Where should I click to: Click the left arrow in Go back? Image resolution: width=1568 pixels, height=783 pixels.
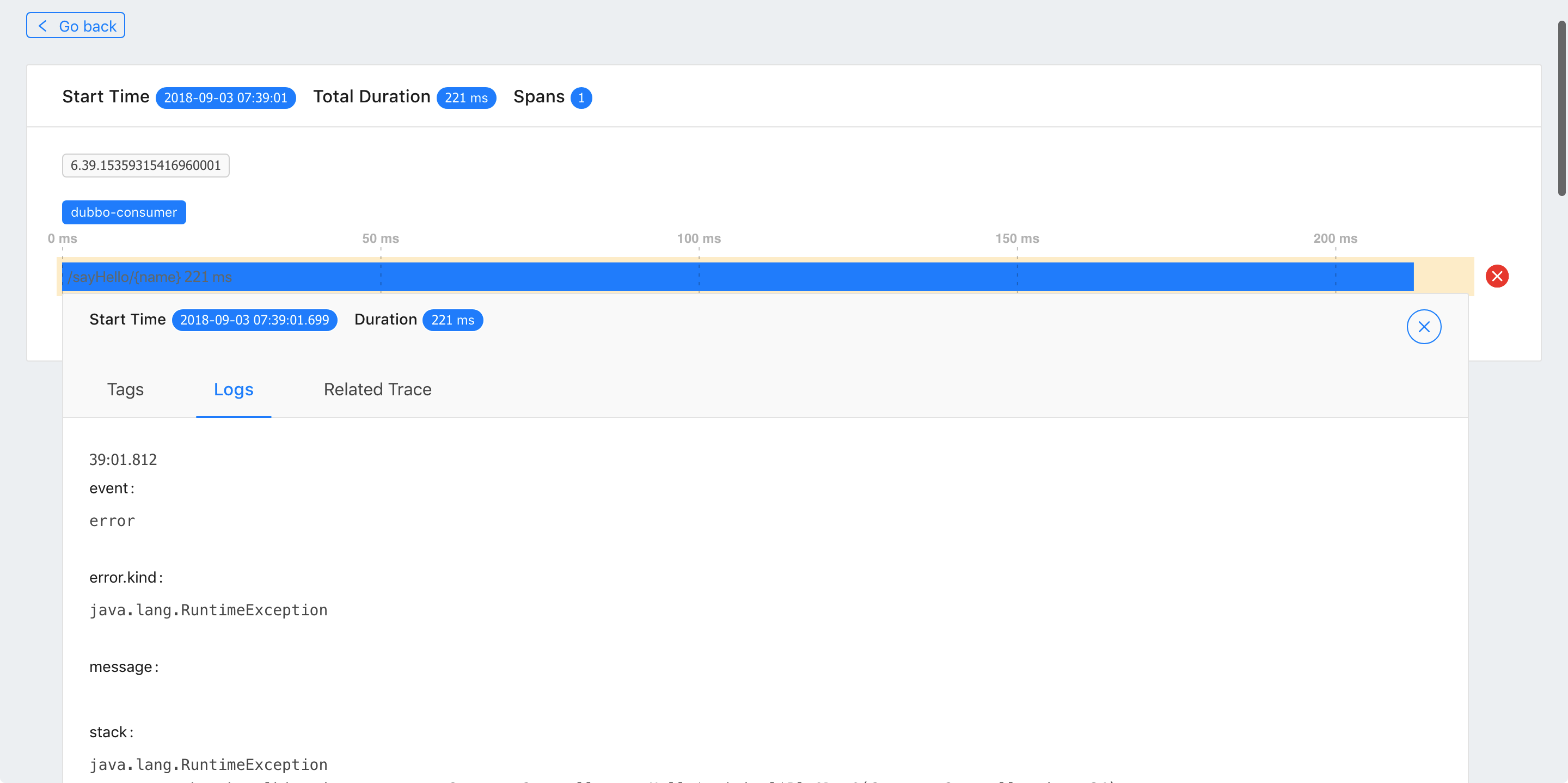(42, 26)
